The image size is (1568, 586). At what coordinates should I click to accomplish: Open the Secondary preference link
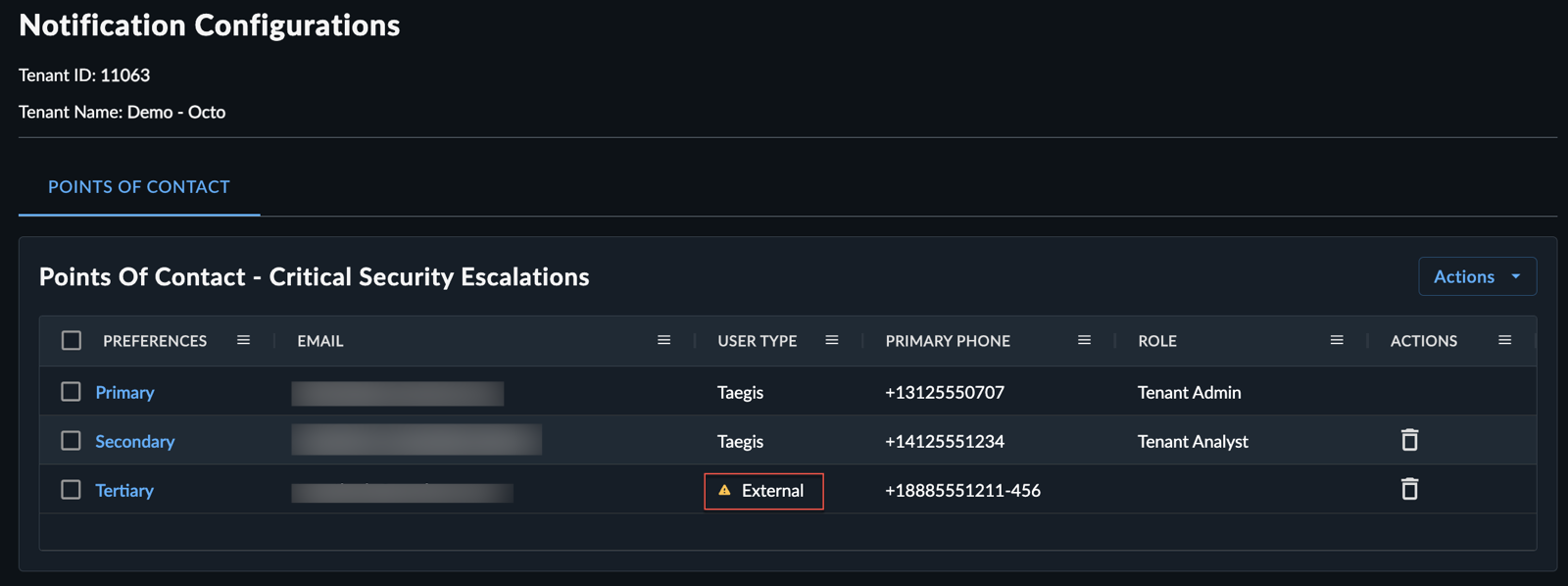134,442
